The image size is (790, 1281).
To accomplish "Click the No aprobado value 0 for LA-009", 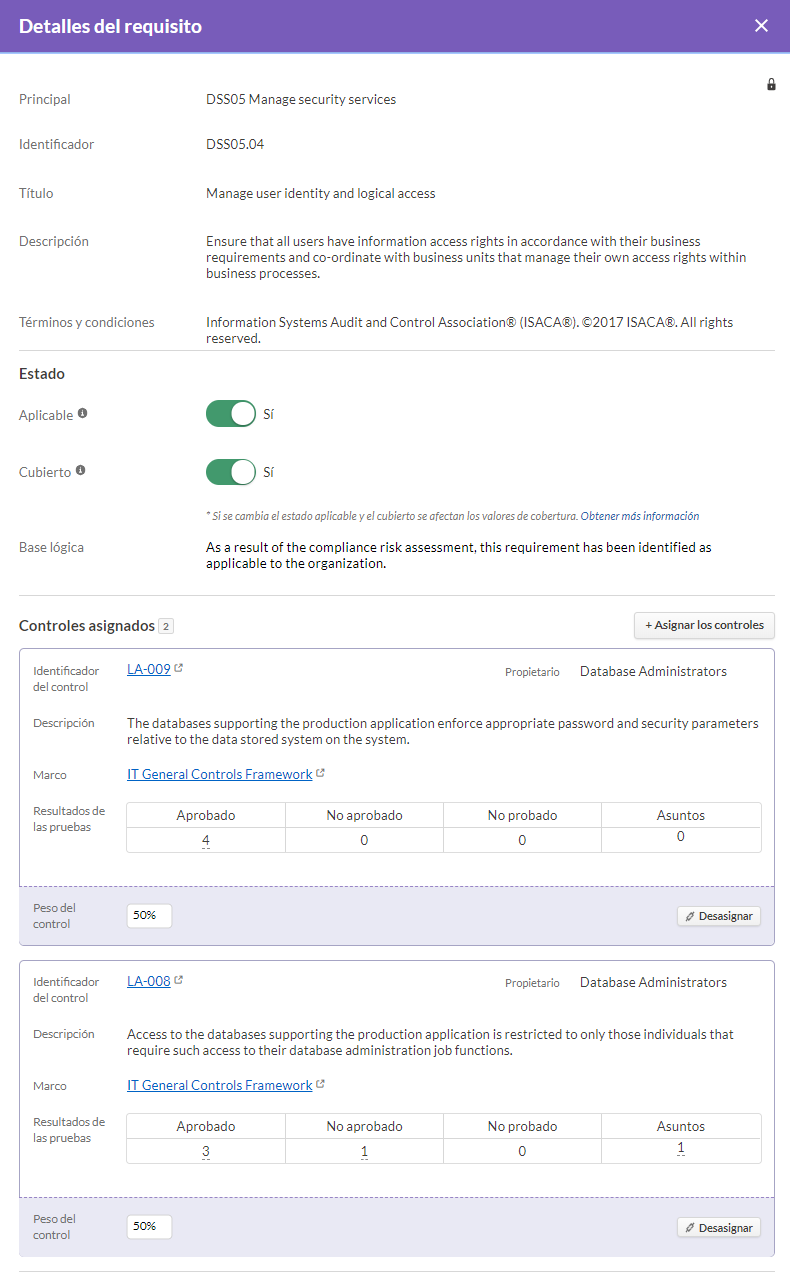I will [x=364, y=841].
